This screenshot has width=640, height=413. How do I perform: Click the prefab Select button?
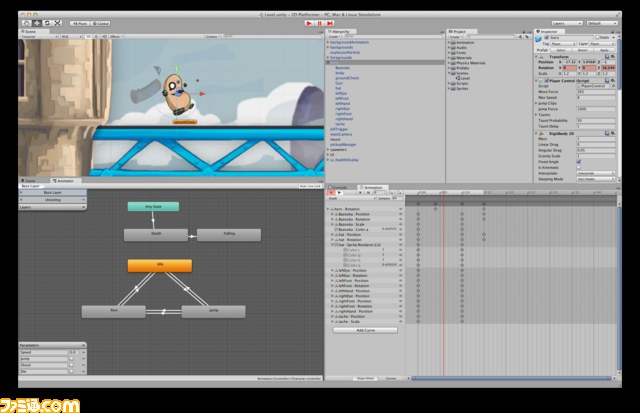click(561, 50)
